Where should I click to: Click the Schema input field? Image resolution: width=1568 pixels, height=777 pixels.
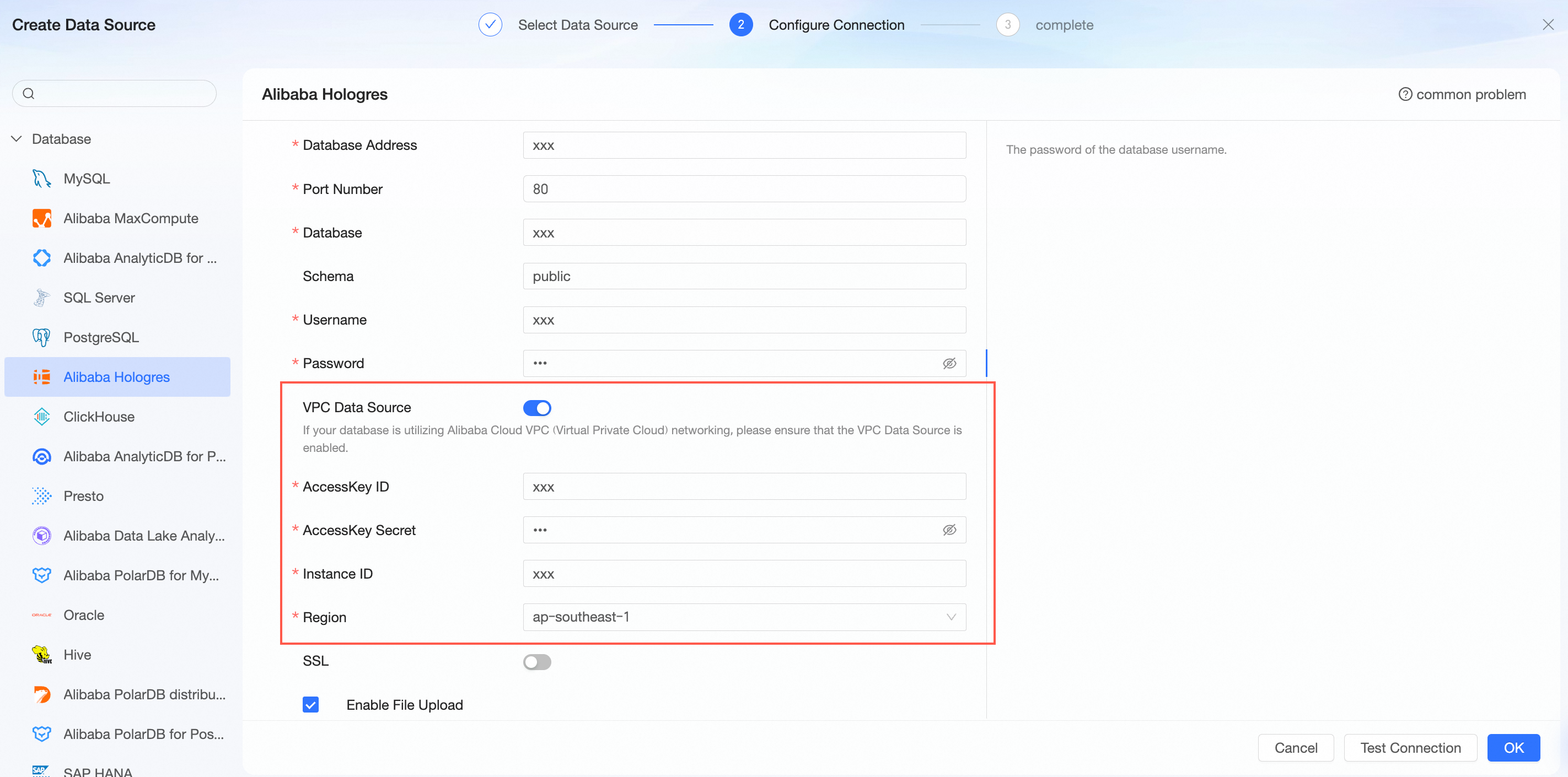[744, 276]
